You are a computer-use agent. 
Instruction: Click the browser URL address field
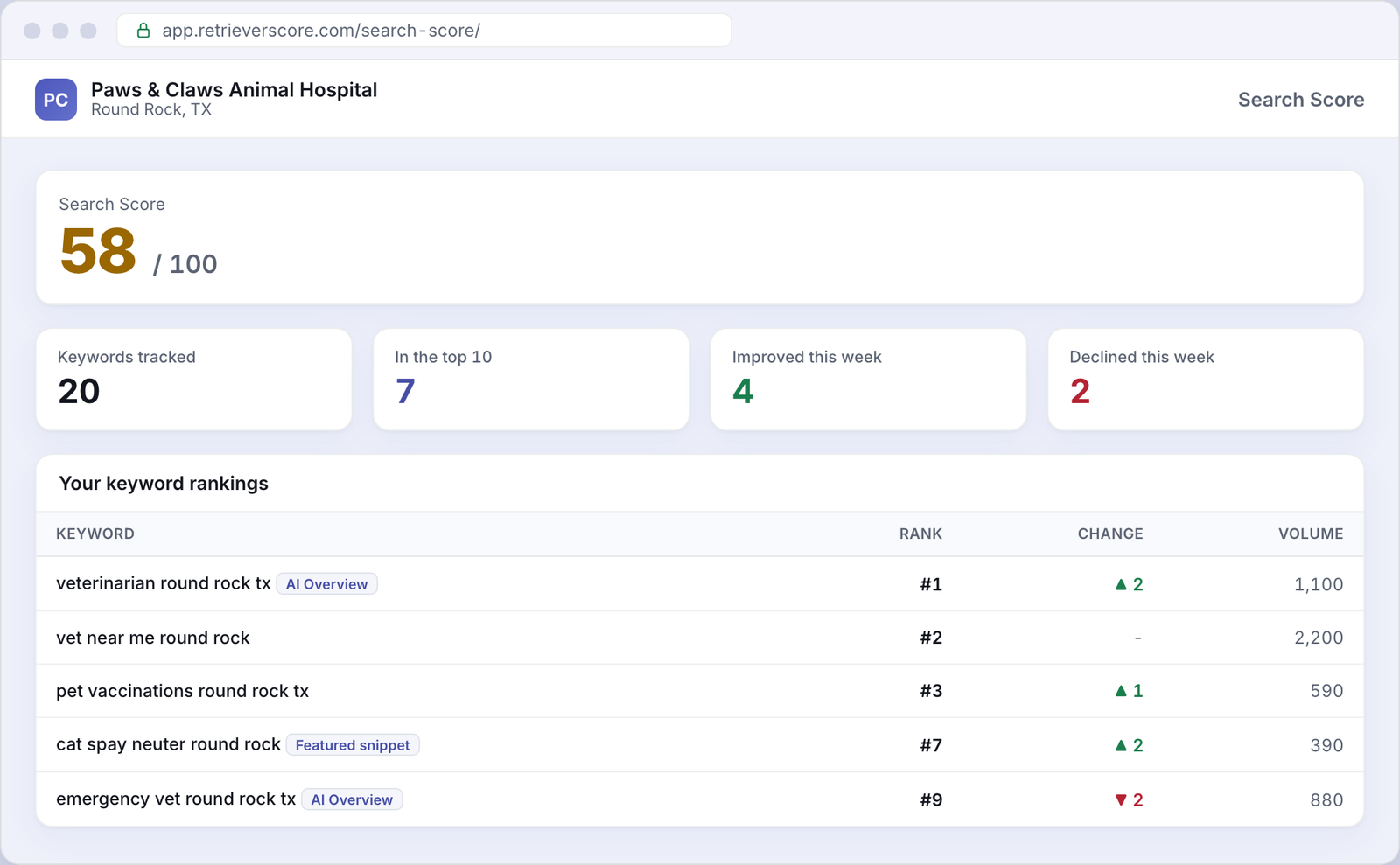(424, 31)
